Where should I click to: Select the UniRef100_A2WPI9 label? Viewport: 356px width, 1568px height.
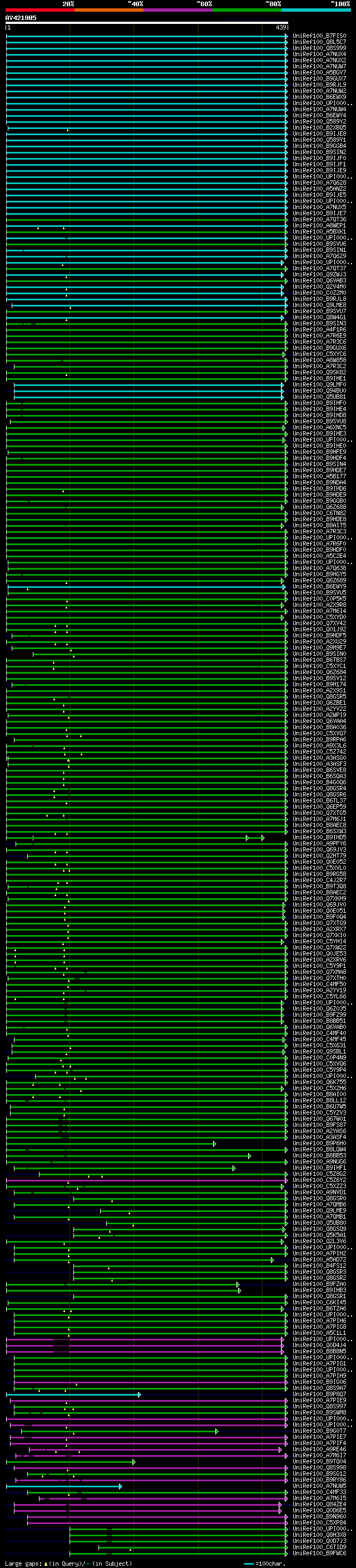click(x=319, y=715)
